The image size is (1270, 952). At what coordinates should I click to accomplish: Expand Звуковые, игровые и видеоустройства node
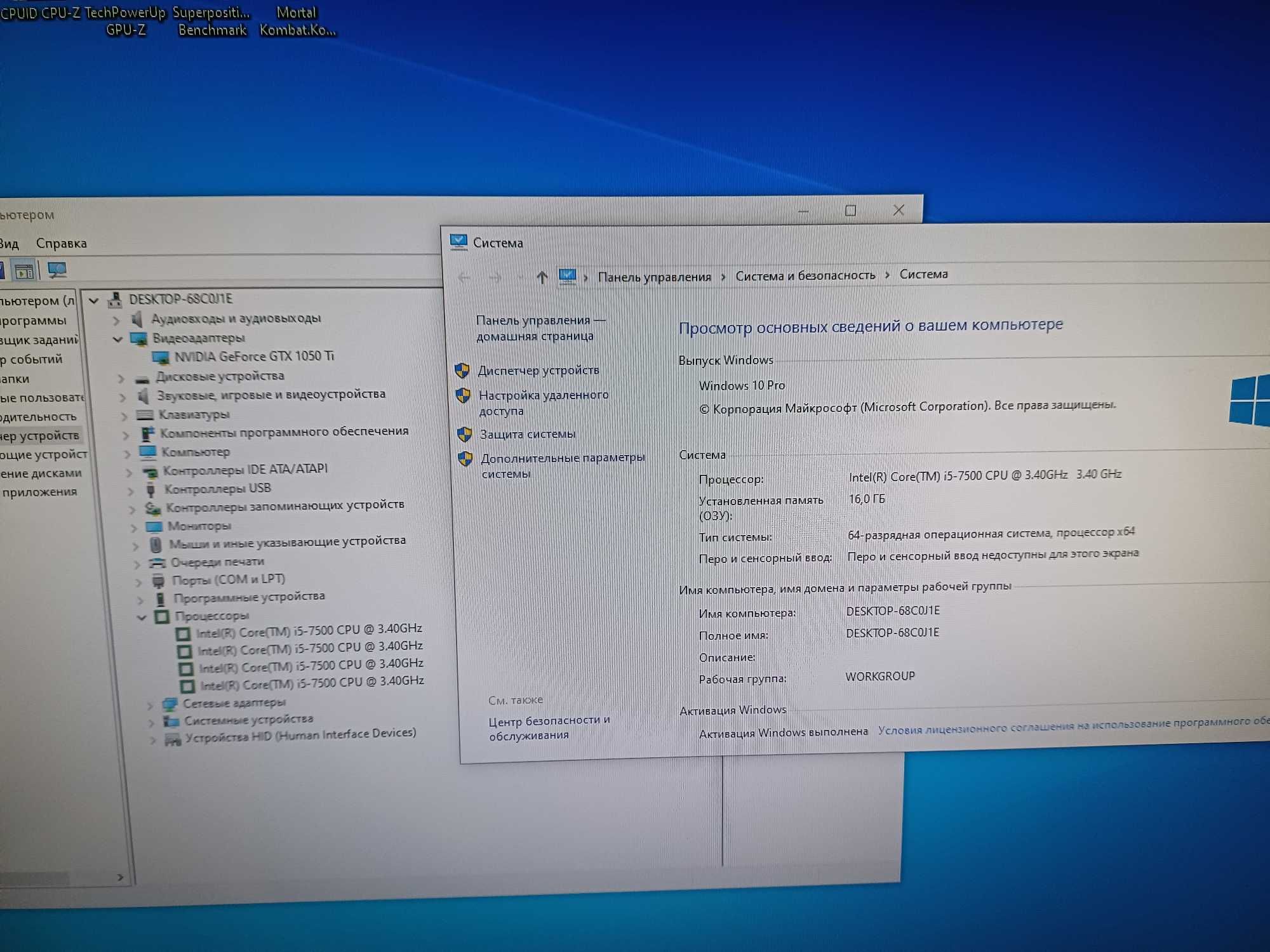tap(123, 398)
